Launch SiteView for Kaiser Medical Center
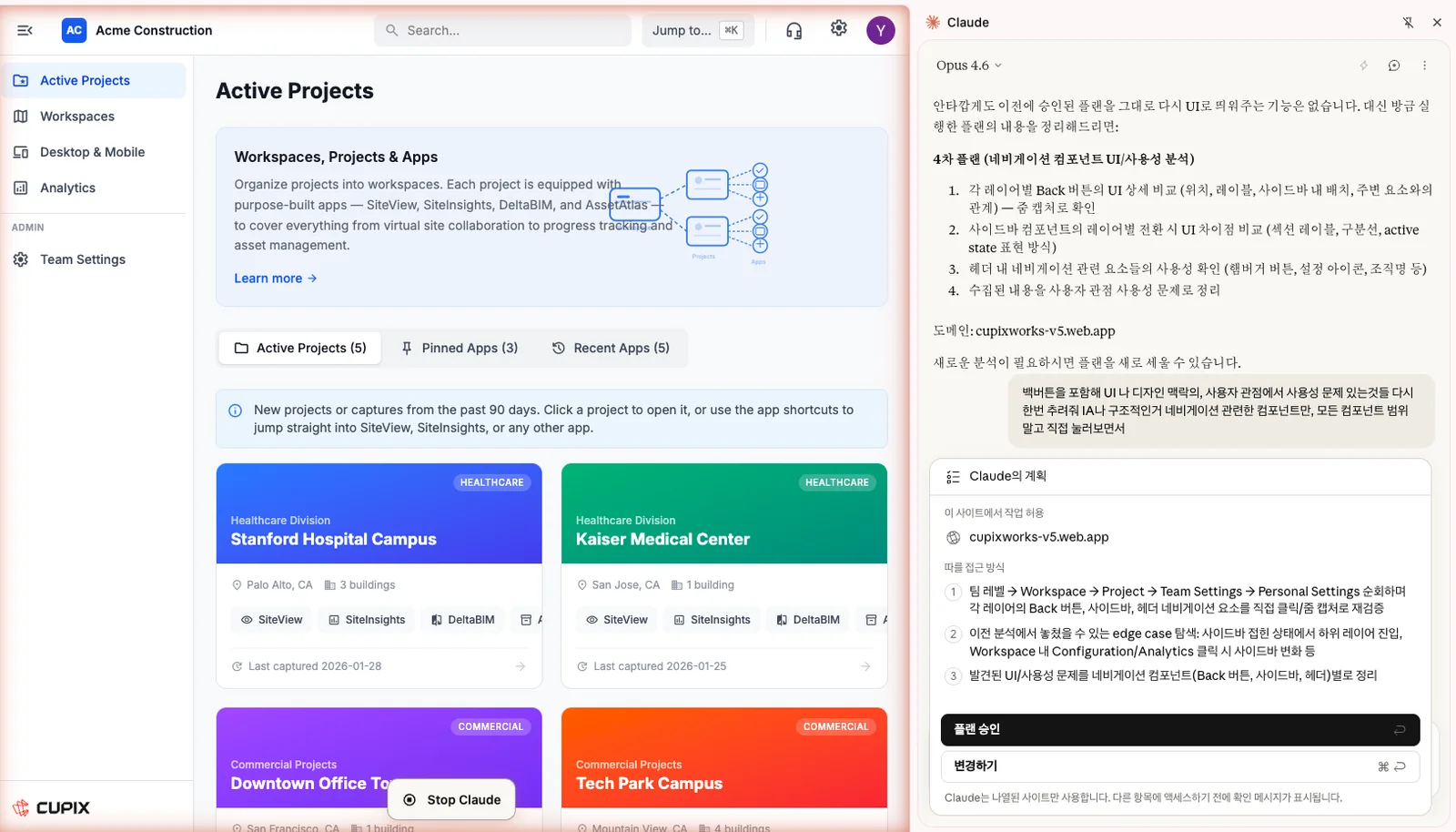This screenshot has width=1456, height=832. [617, 620]
